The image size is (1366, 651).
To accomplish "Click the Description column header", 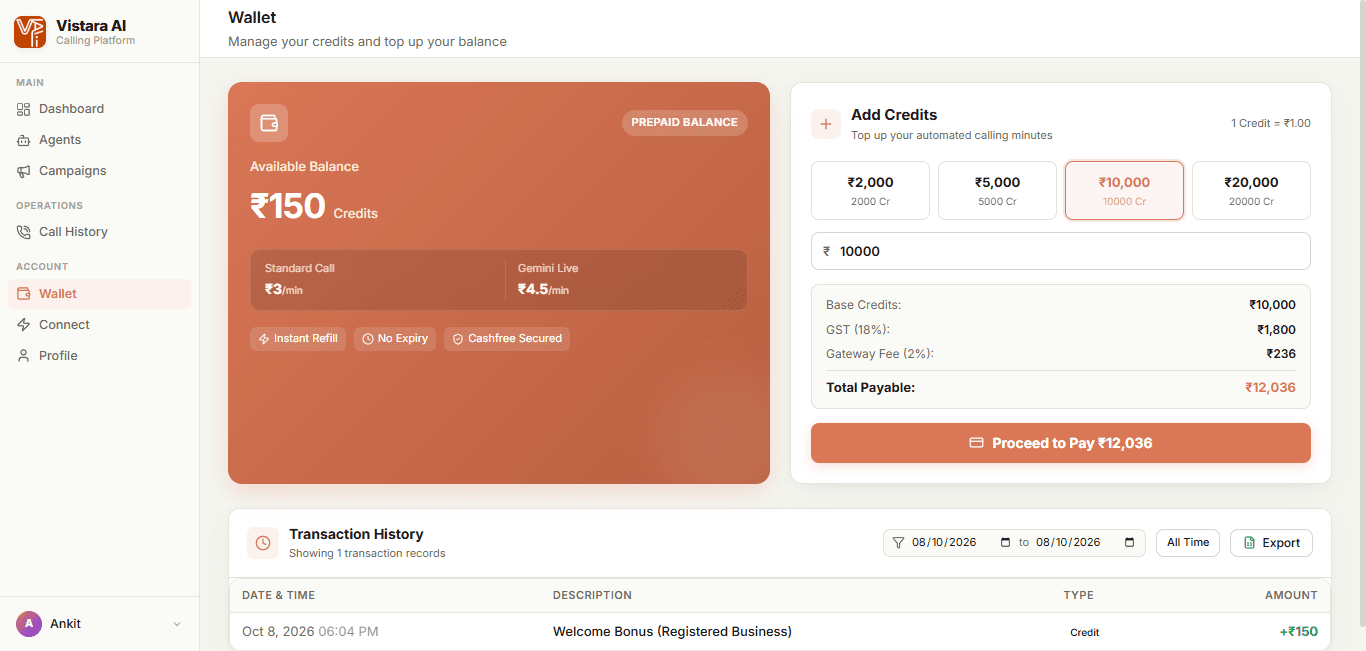I will 592,595.
